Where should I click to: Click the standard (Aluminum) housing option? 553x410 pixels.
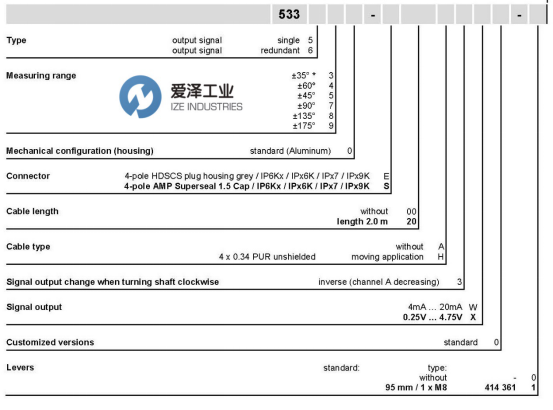pos(290,151)
